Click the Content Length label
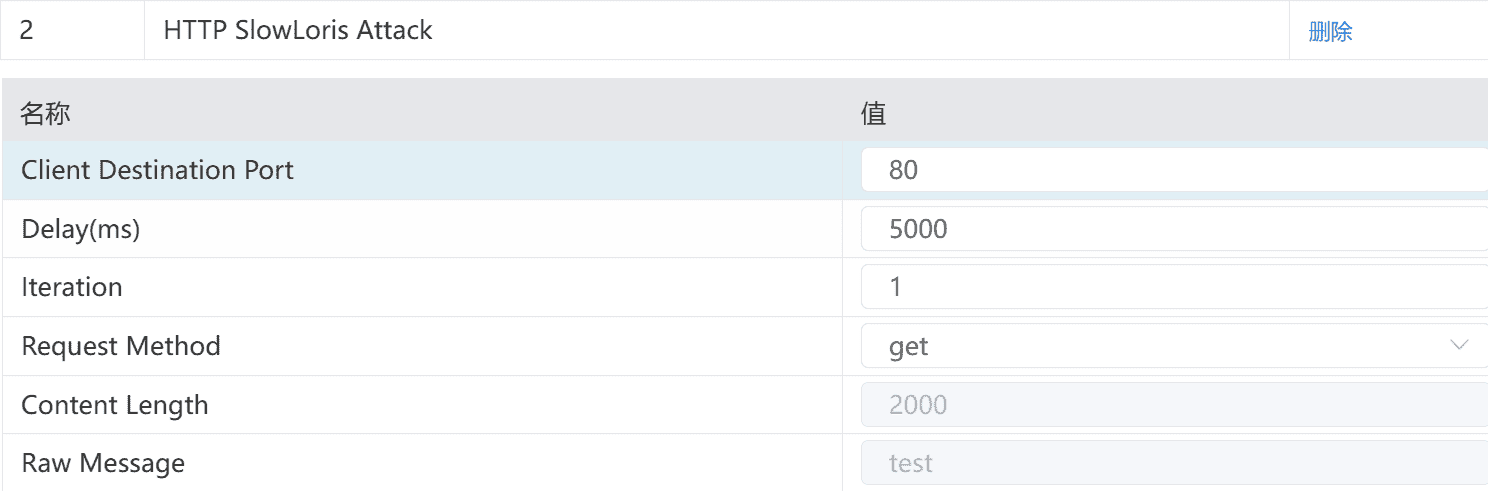This screenshot has height=491, width=1488. click(x=115, y=405)
